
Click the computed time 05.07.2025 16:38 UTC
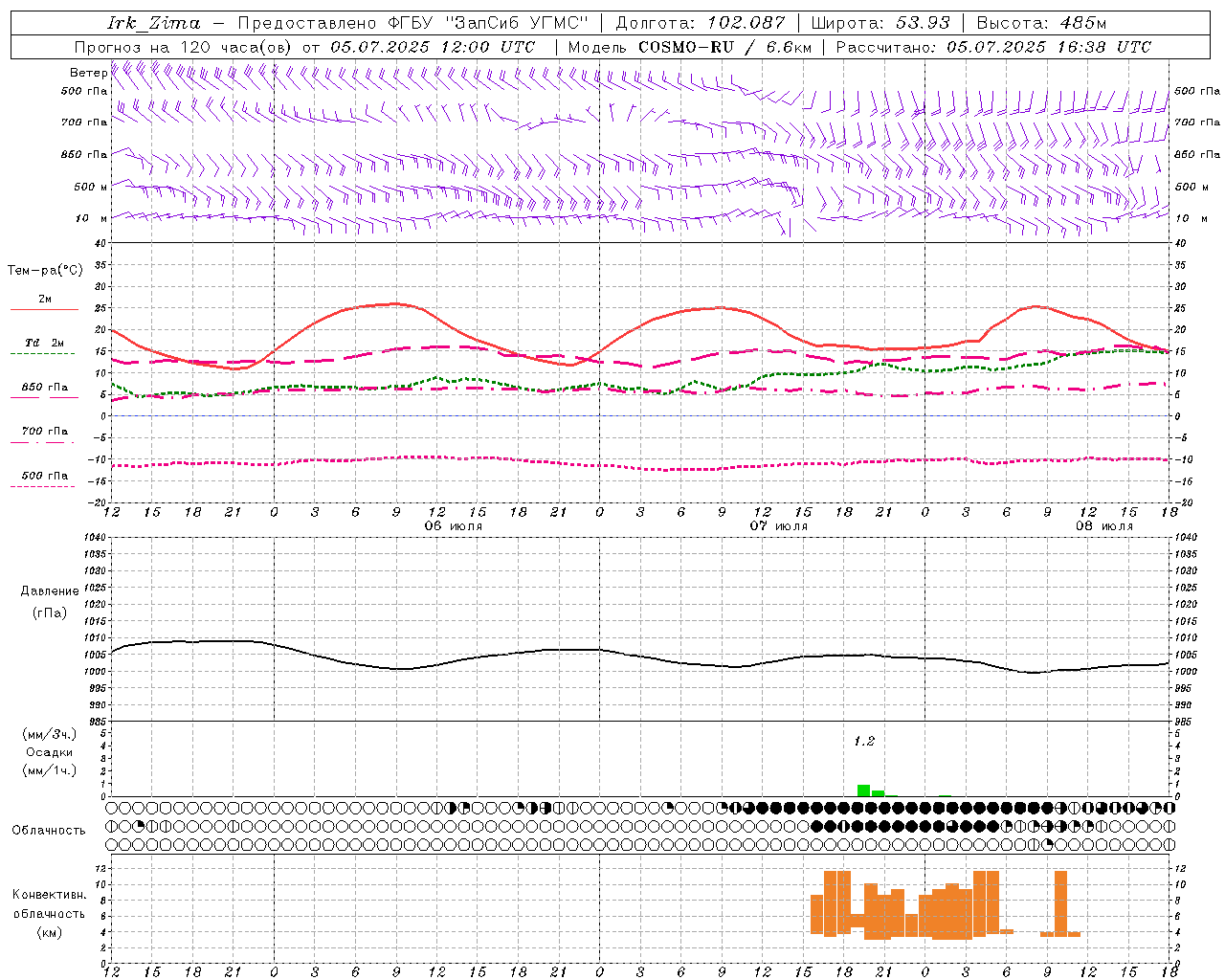point(1049,47)
